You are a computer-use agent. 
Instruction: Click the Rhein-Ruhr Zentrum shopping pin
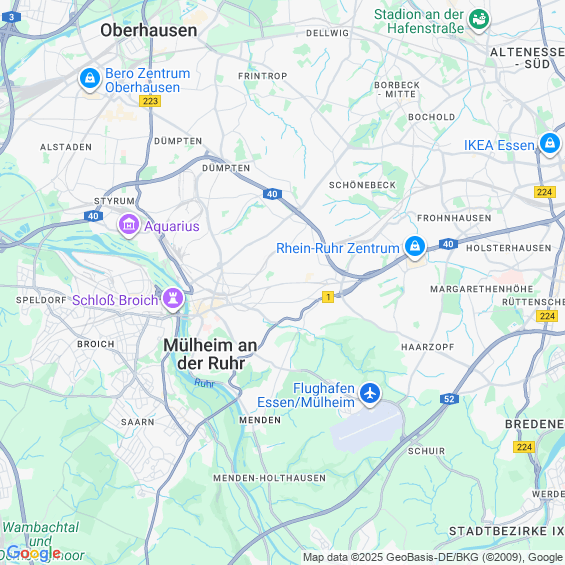click(x=415, y=248)
